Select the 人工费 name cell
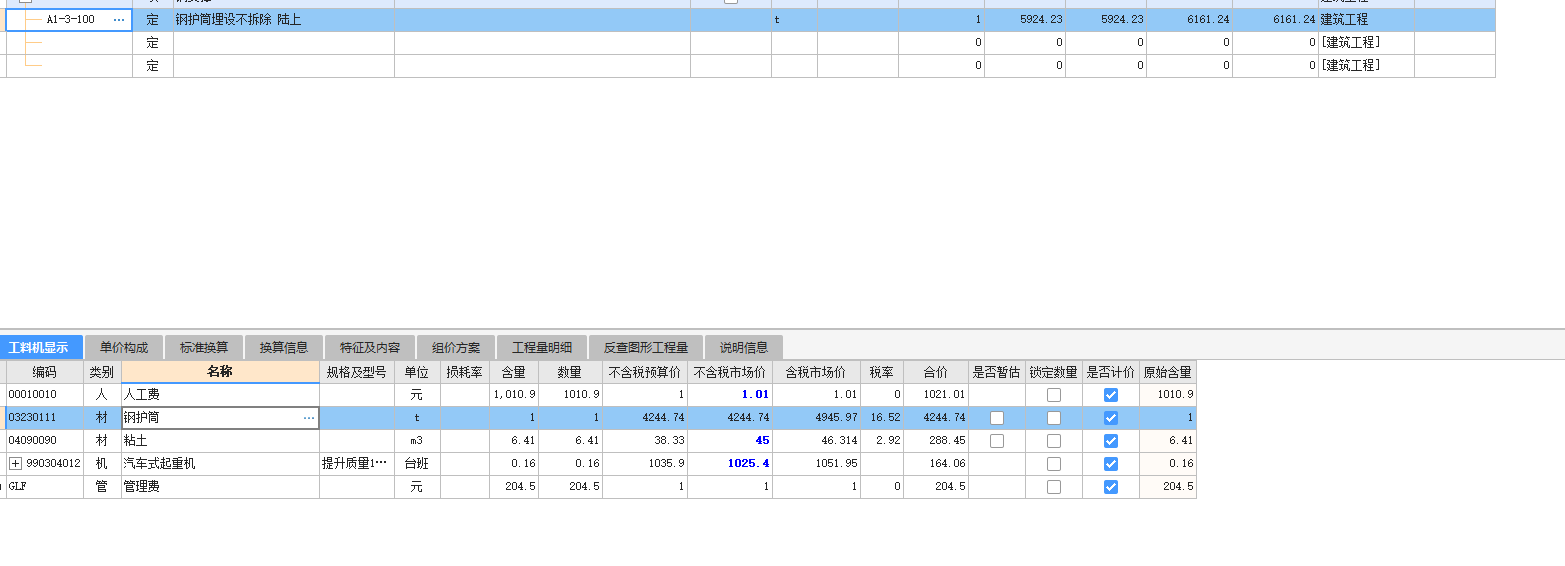The height and width of the screenshot is (566, 1565). point(220,395)
